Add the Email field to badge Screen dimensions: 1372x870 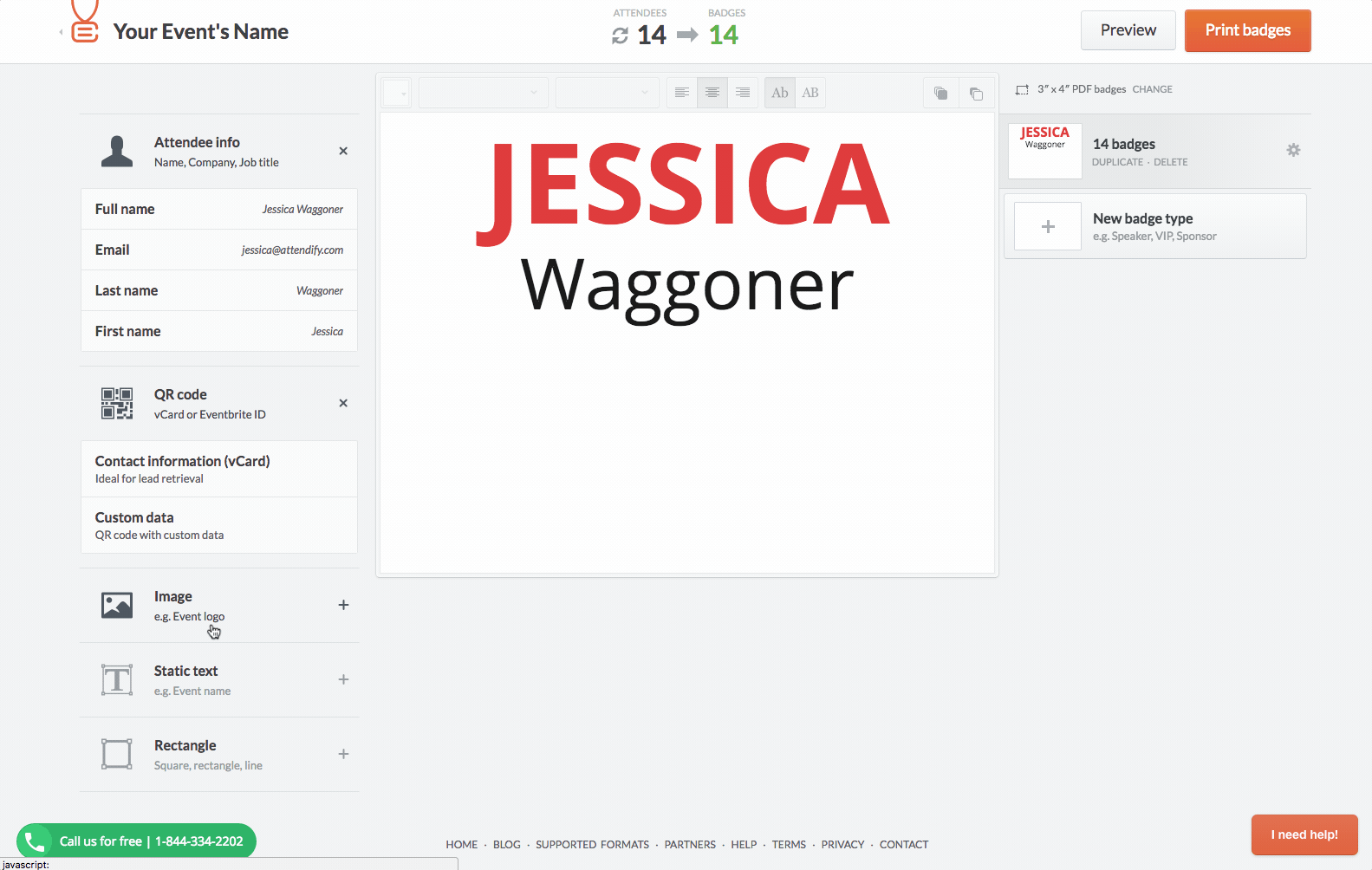pos(219,250)
